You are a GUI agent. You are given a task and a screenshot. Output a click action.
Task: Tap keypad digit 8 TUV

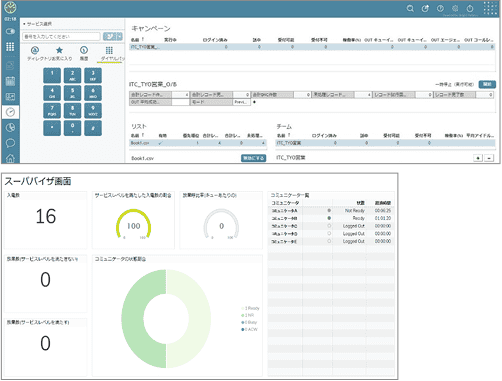coord(72,111)
